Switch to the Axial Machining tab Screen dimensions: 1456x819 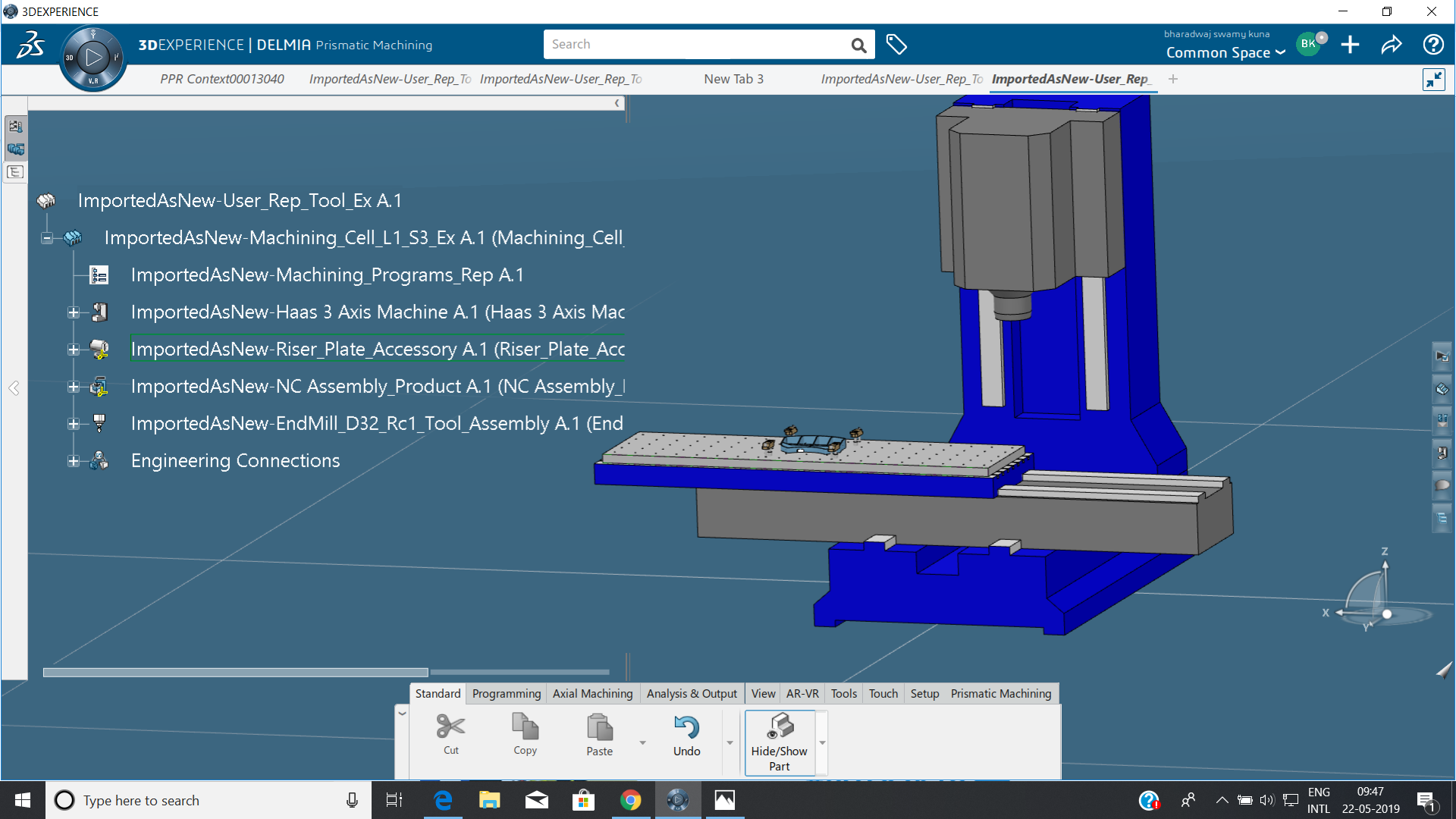click(592, 694)
